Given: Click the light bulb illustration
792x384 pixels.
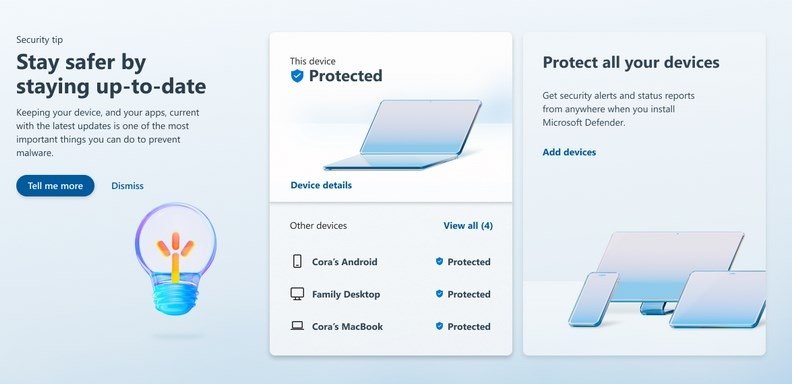Looking at the screenshot, I should (175, 259).
